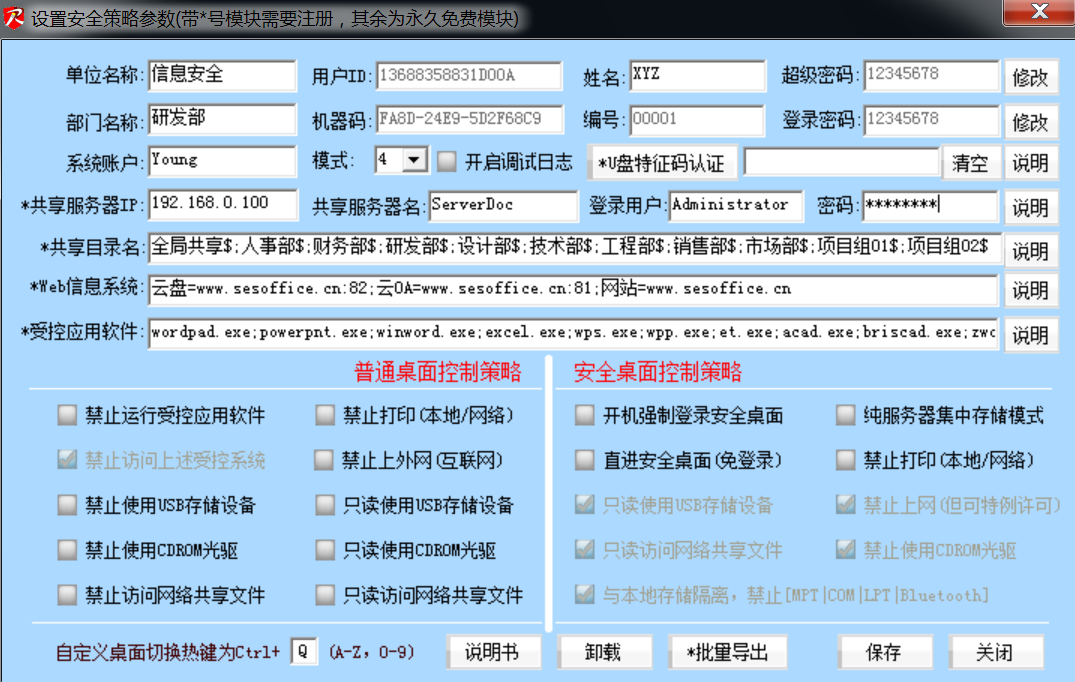Open the 说明书 manual button
The height and width of the screenshot is (682, 1075).
491,653
